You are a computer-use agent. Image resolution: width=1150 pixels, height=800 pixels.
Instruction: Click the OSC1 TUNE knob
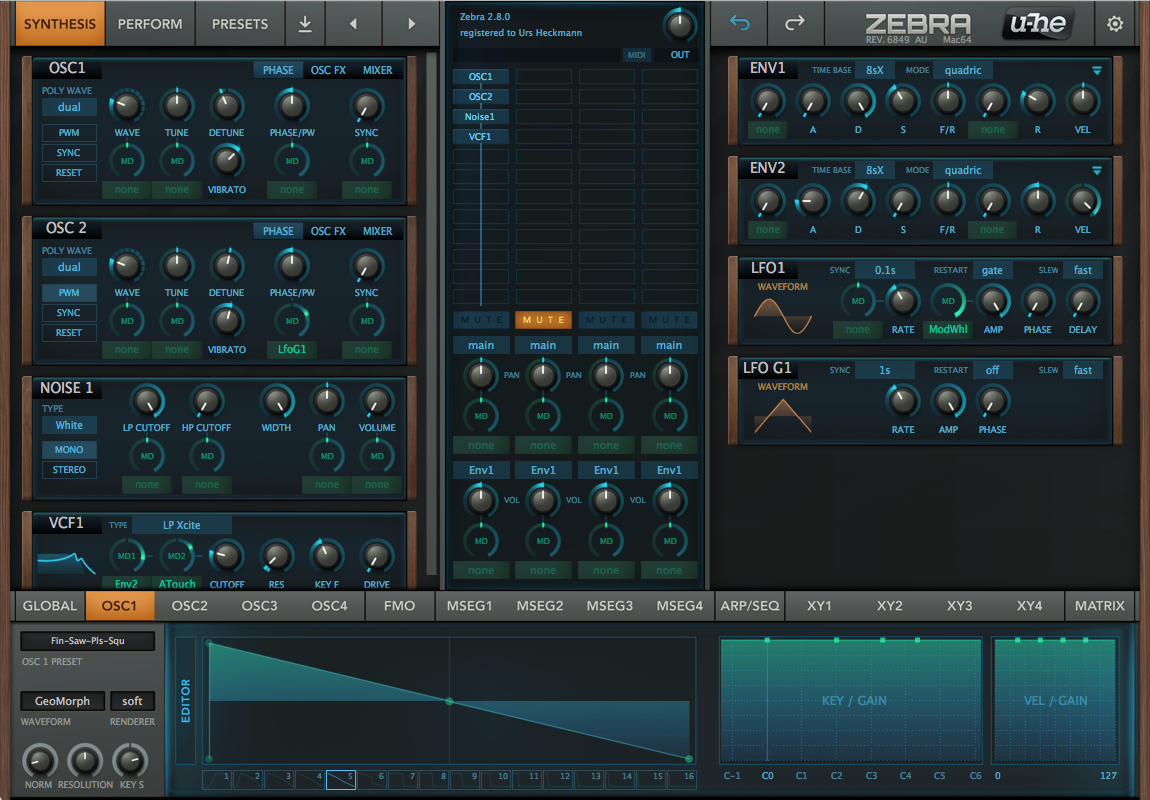177,104
